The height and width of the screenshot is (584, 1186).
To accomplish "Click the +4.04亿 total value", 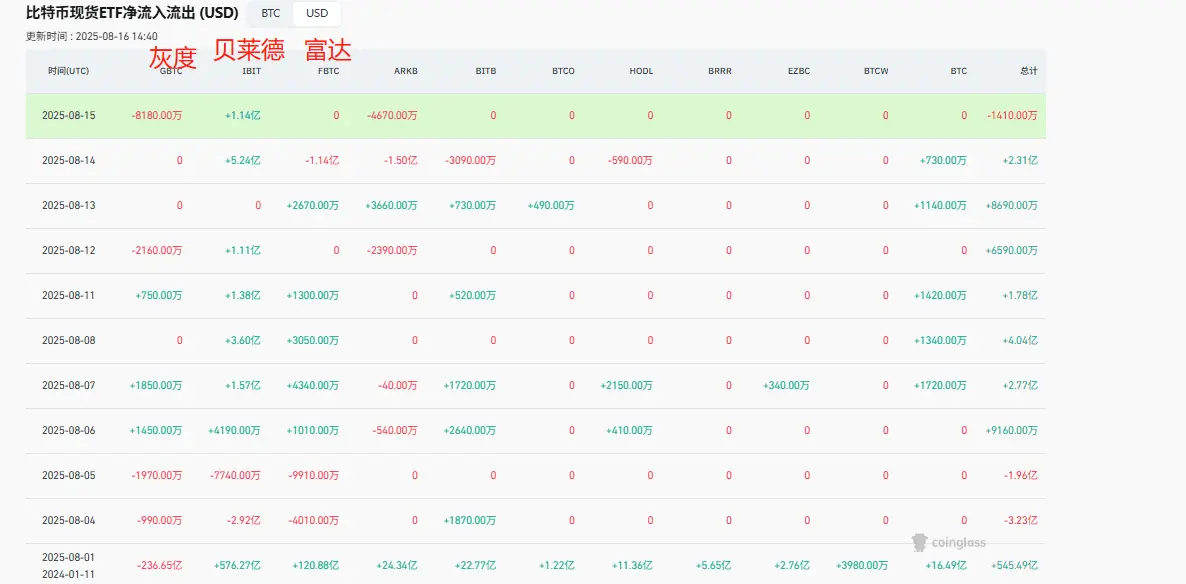I will pos(1020,340).
